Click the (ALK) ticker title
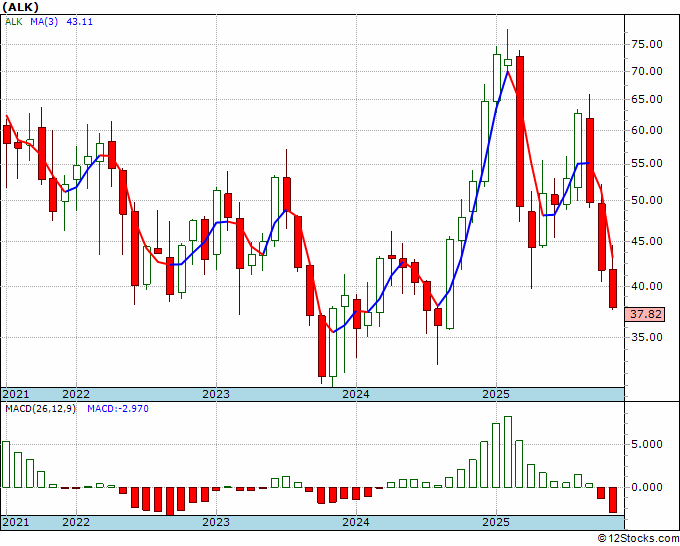The image size is (680, 546). (x=20, y=7)
